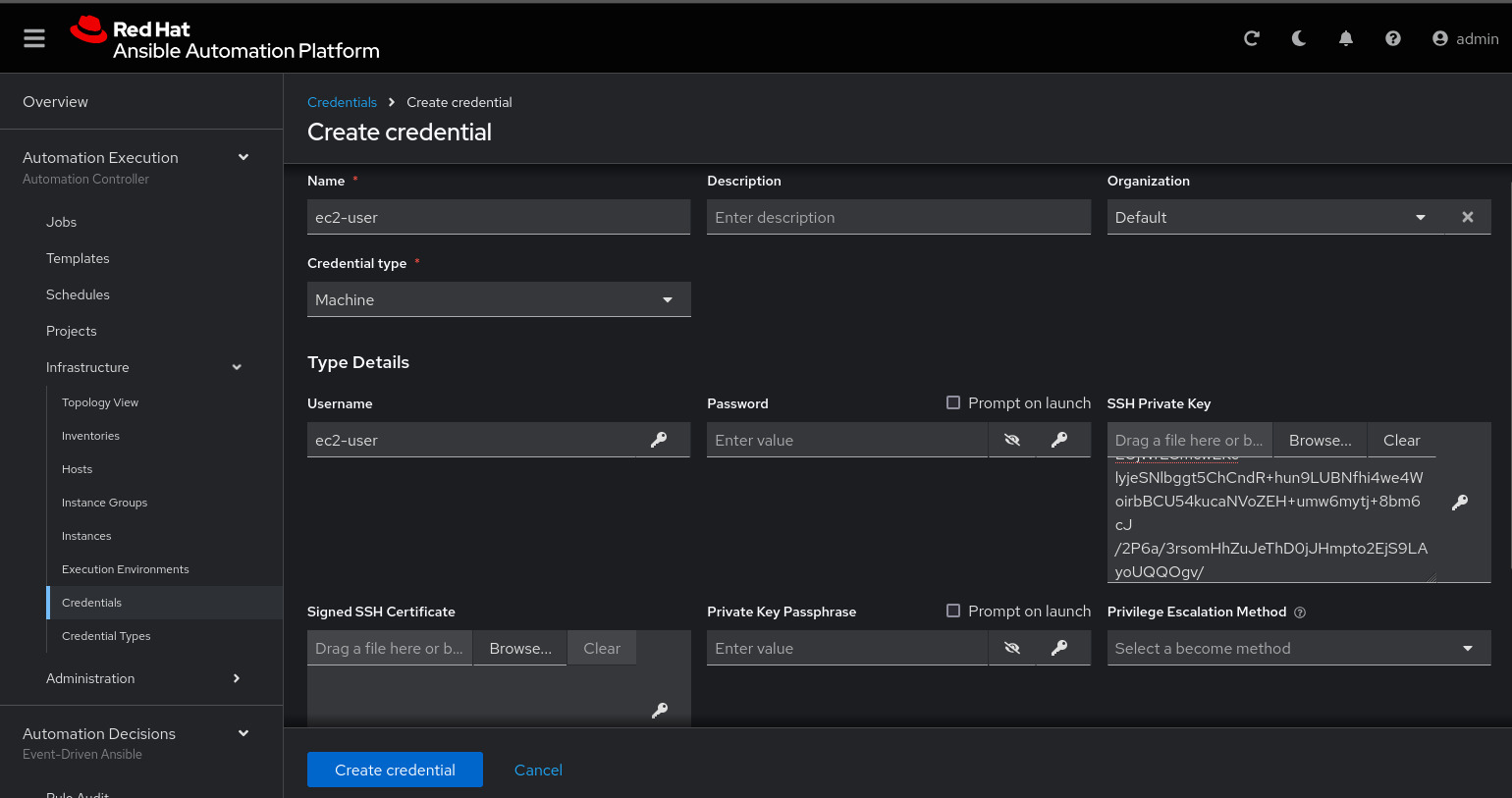Clear the Organization selection with X
Image resolution: width=1512 pixels, height=798 pixels.
point(1468,217)
